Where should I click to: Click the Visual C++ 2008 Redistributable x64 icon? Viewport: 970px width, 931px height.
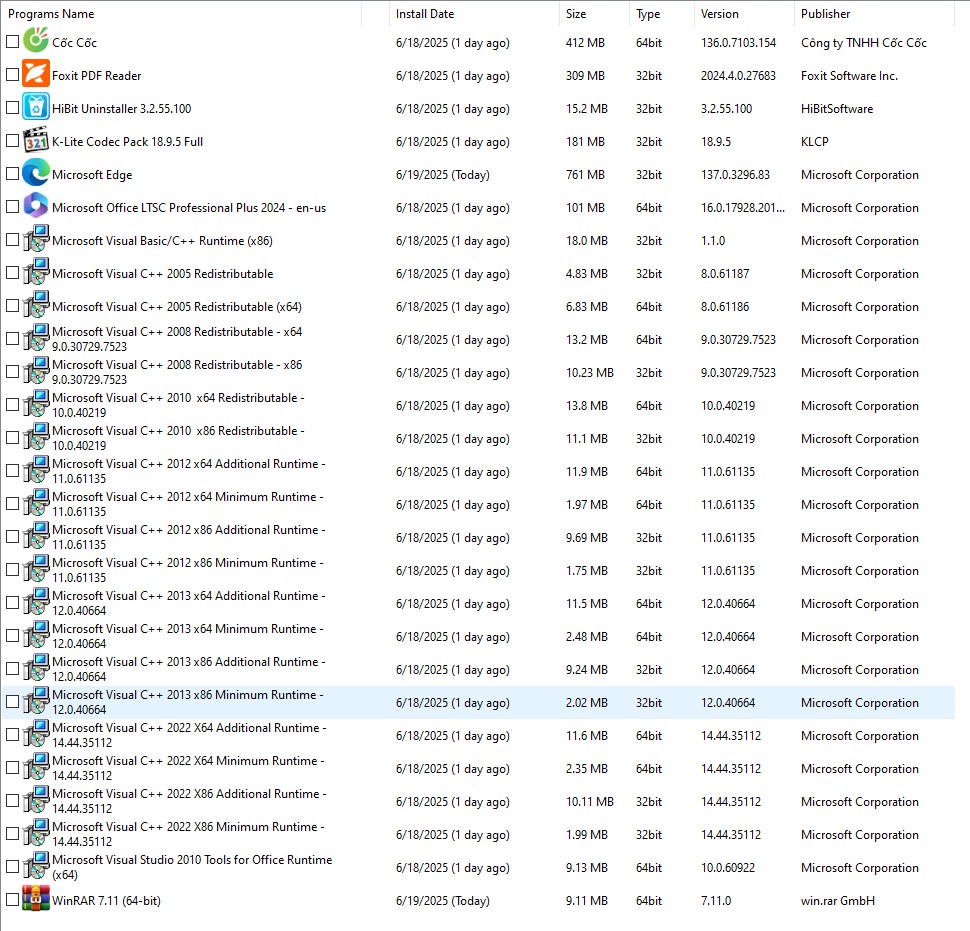tap(36, 338)
